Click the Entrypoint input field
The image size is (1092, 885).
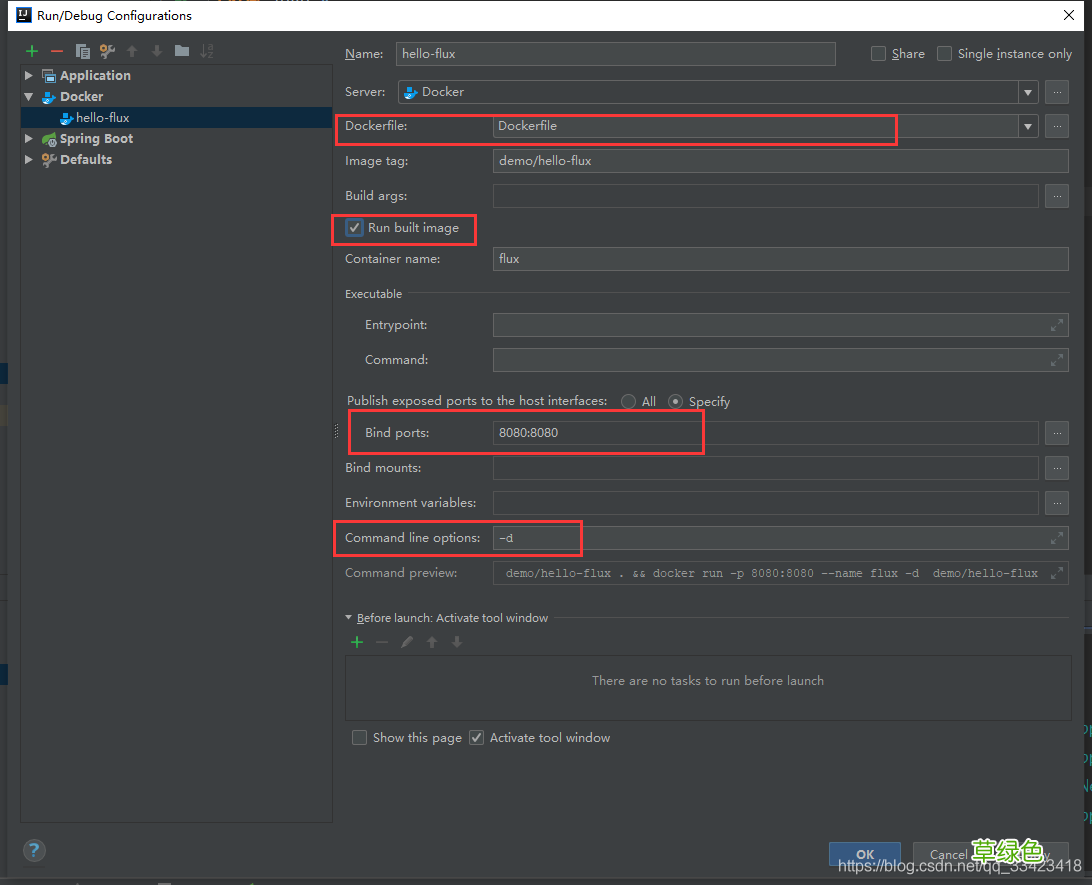[781, 325]
